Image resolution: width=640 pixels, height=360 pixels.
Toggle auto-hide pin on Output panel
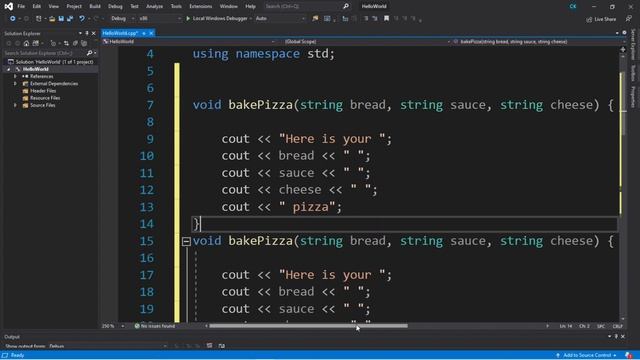616,336
